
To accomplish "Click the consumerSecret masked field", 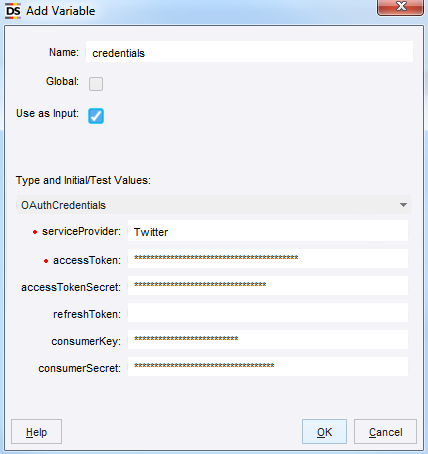I will (268, 367).
